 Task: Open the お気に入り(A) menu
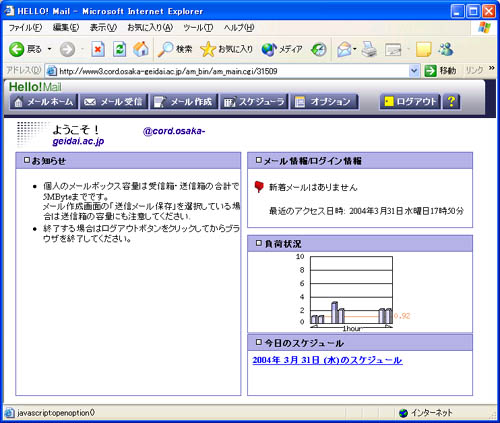[150, 28]
